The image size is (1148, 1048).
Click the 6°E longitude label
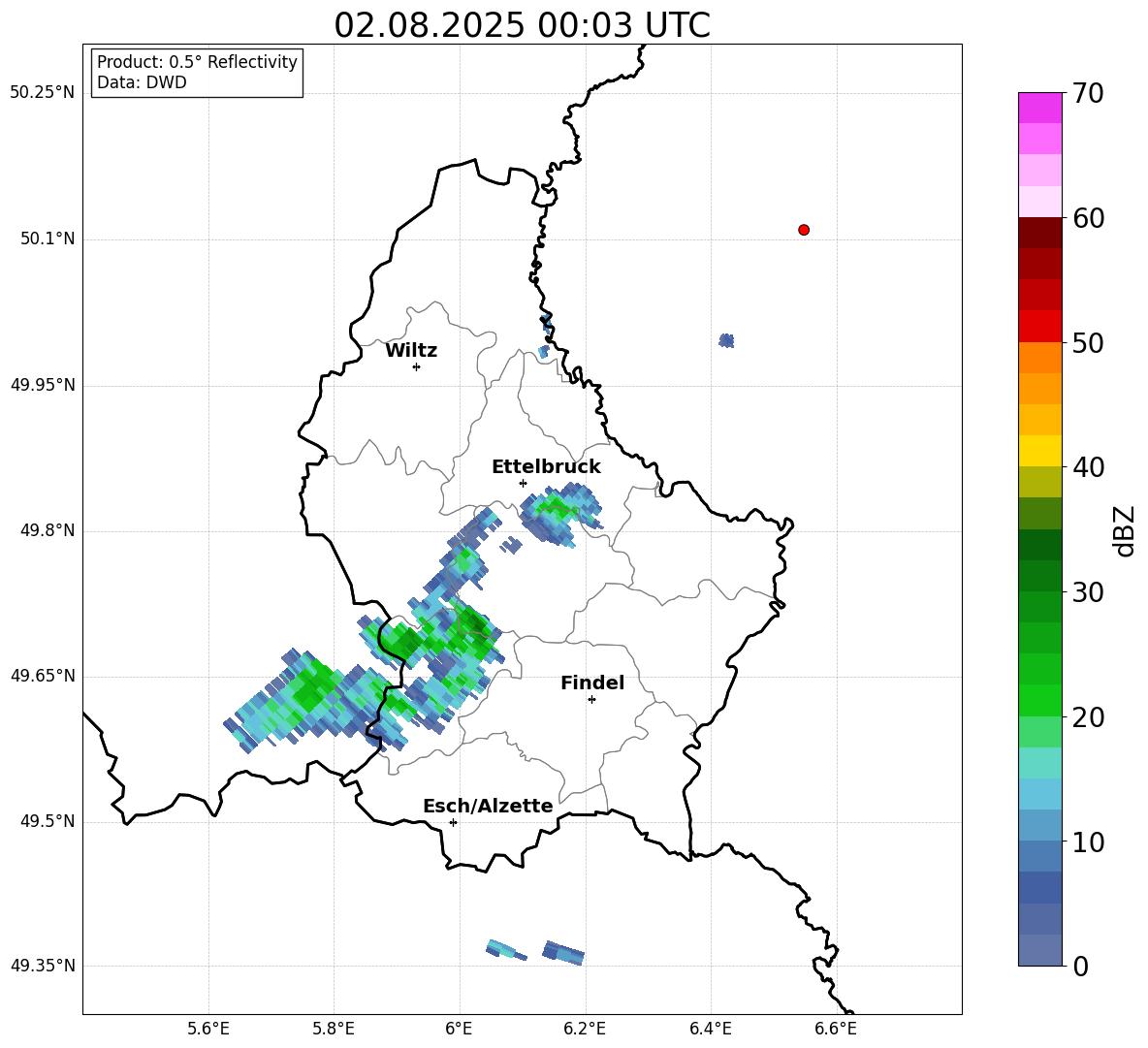(x=459, y=1029)
